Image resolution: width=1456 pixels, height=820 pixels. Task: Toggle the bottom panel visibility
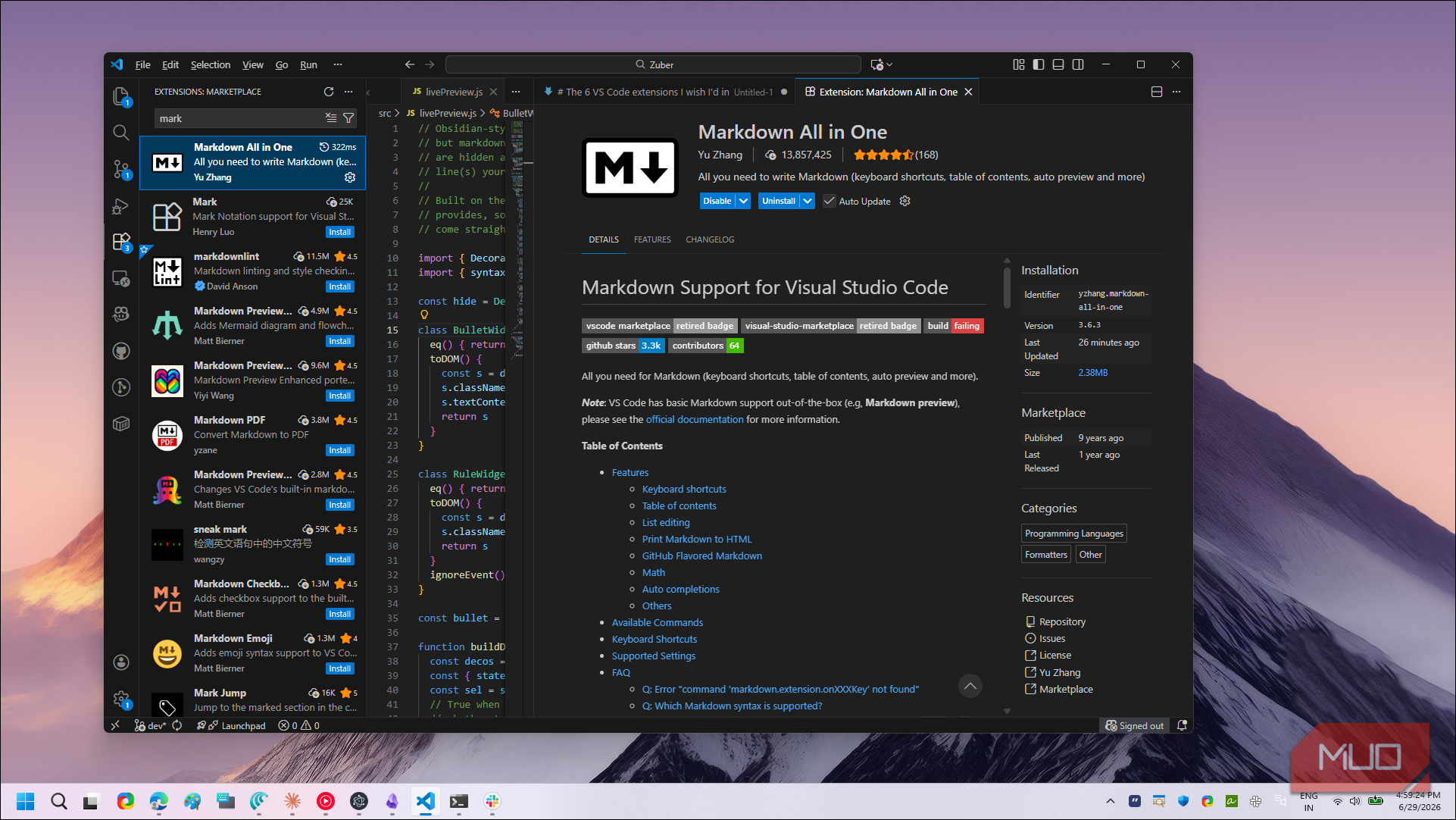coord(1058,64)
